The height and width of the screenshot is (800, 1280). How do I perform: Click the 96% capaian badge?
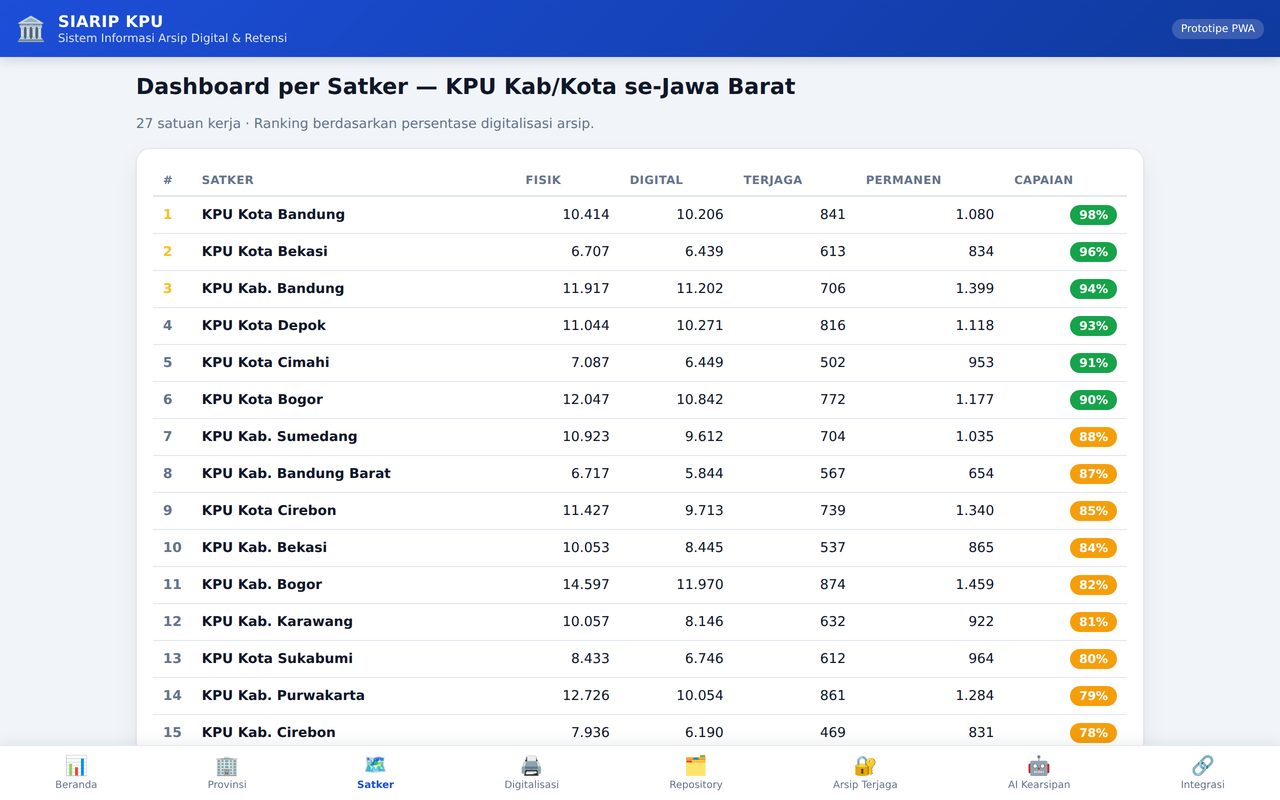point(1093,252)
